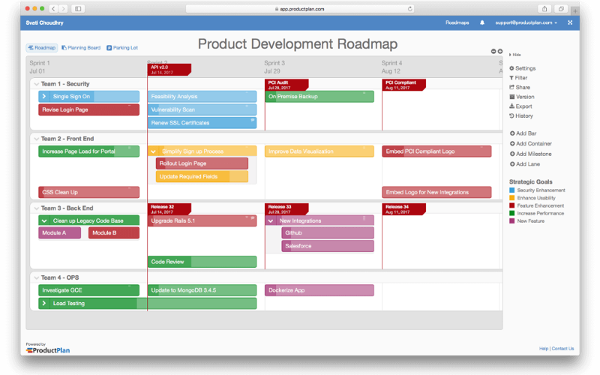Image resolution: width=600 pixels, height=375 pixels.
Task: Expand the Single Sign On bar
Action: (x=44, y=96)
